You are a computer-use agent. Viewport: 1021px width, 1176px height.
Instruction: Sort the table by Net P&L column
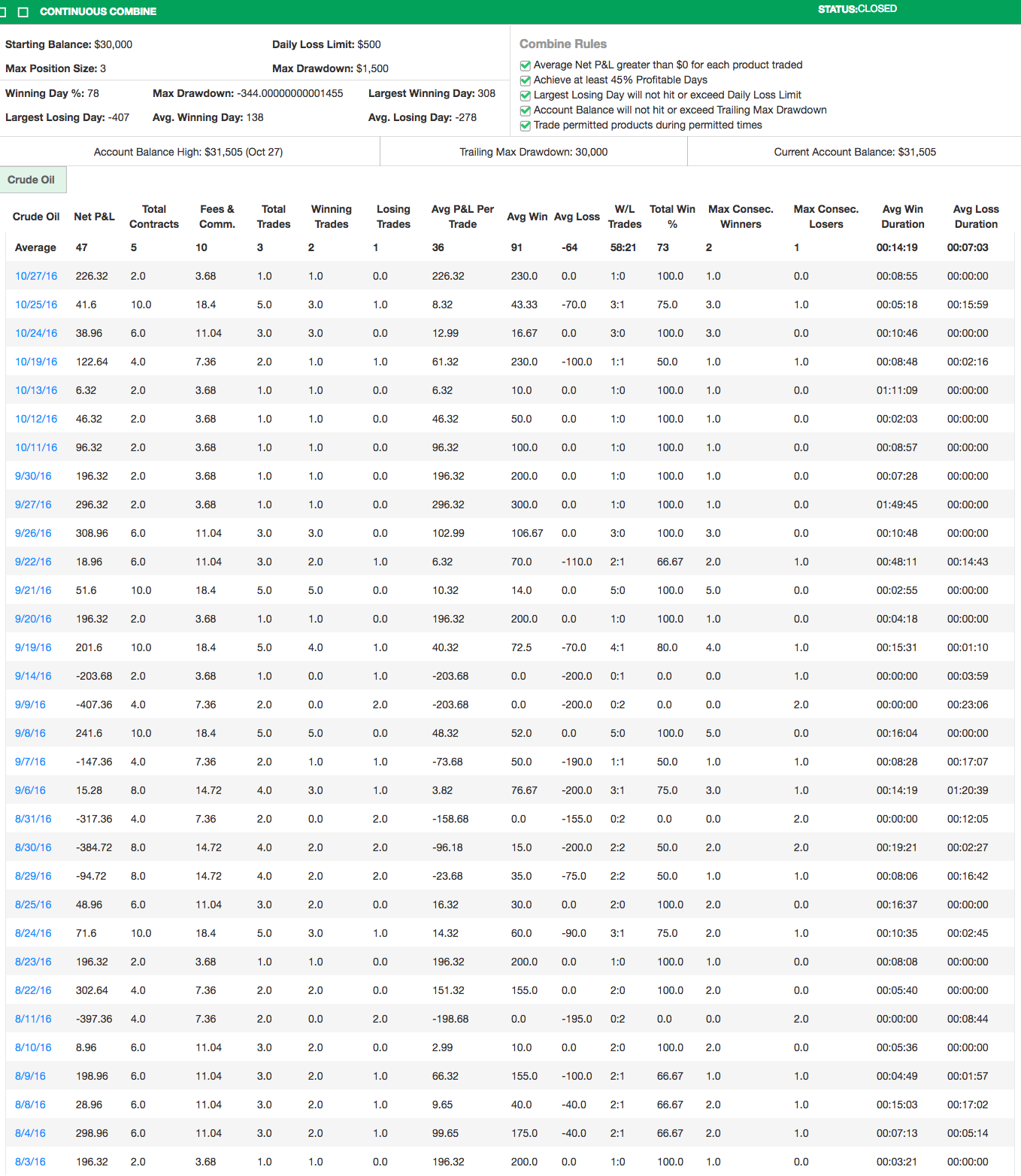pyautogui.click(x=94, y=217)
